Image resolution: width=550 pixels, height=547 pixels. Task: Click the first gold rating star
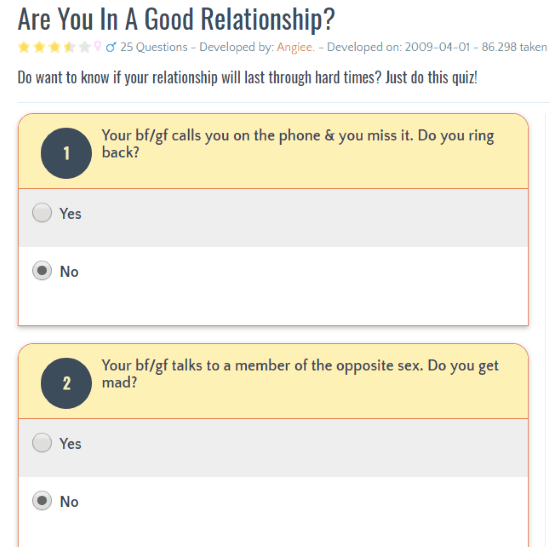point(24,47)
